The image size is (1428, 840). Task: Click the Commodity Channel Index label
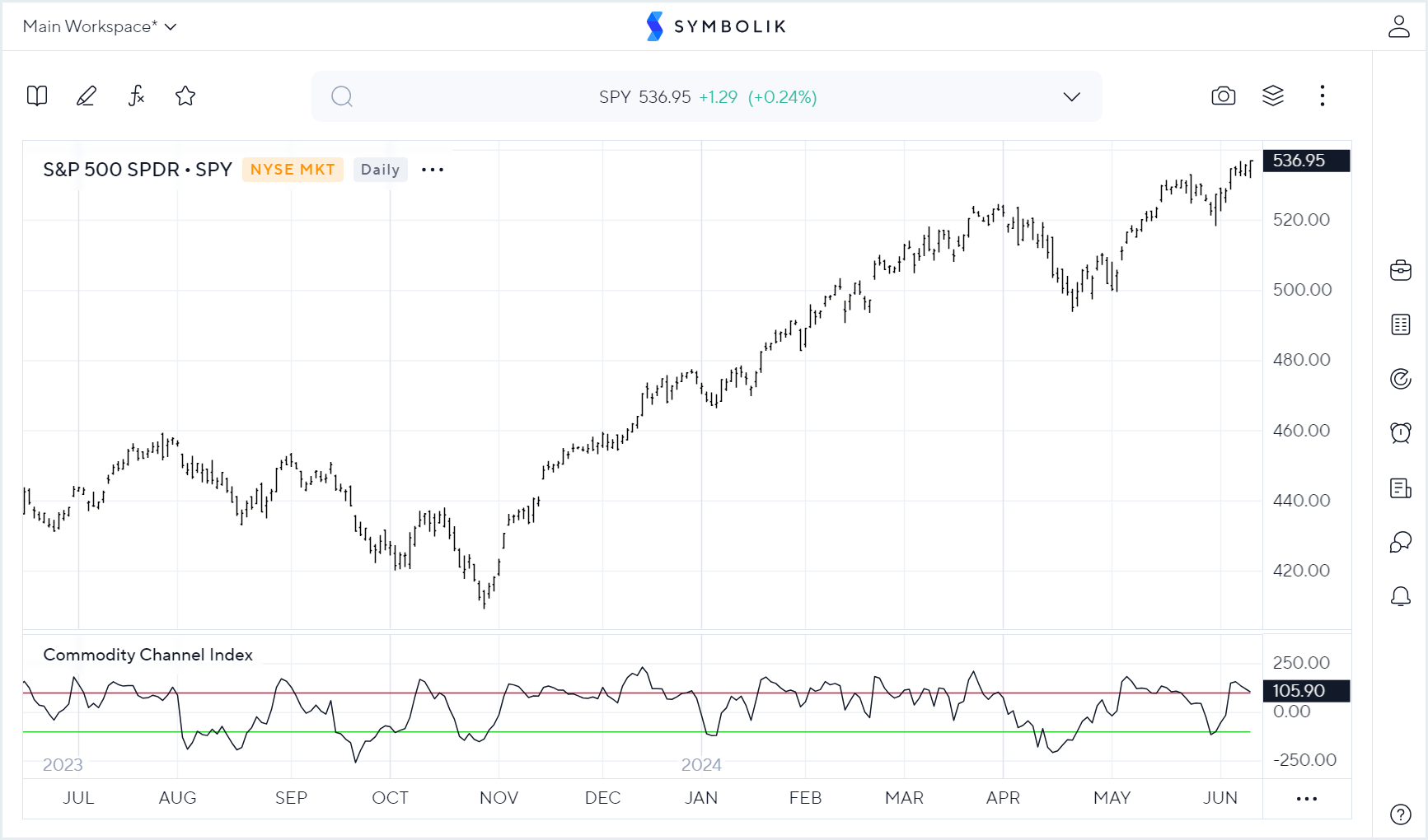click(147, 655)
